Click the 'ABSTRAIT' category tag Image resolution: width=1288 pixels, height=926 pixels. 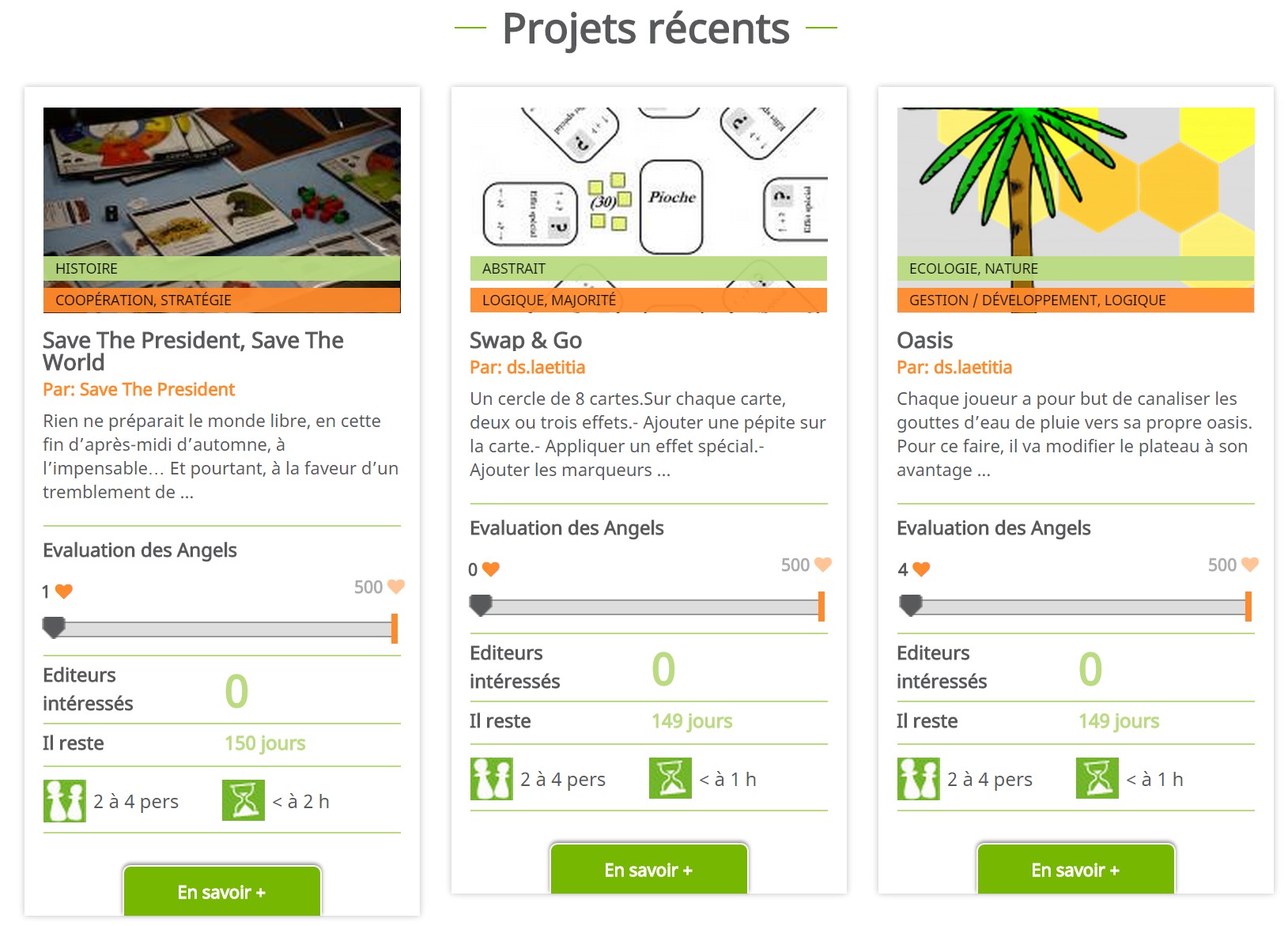click(x=514, y=269)
